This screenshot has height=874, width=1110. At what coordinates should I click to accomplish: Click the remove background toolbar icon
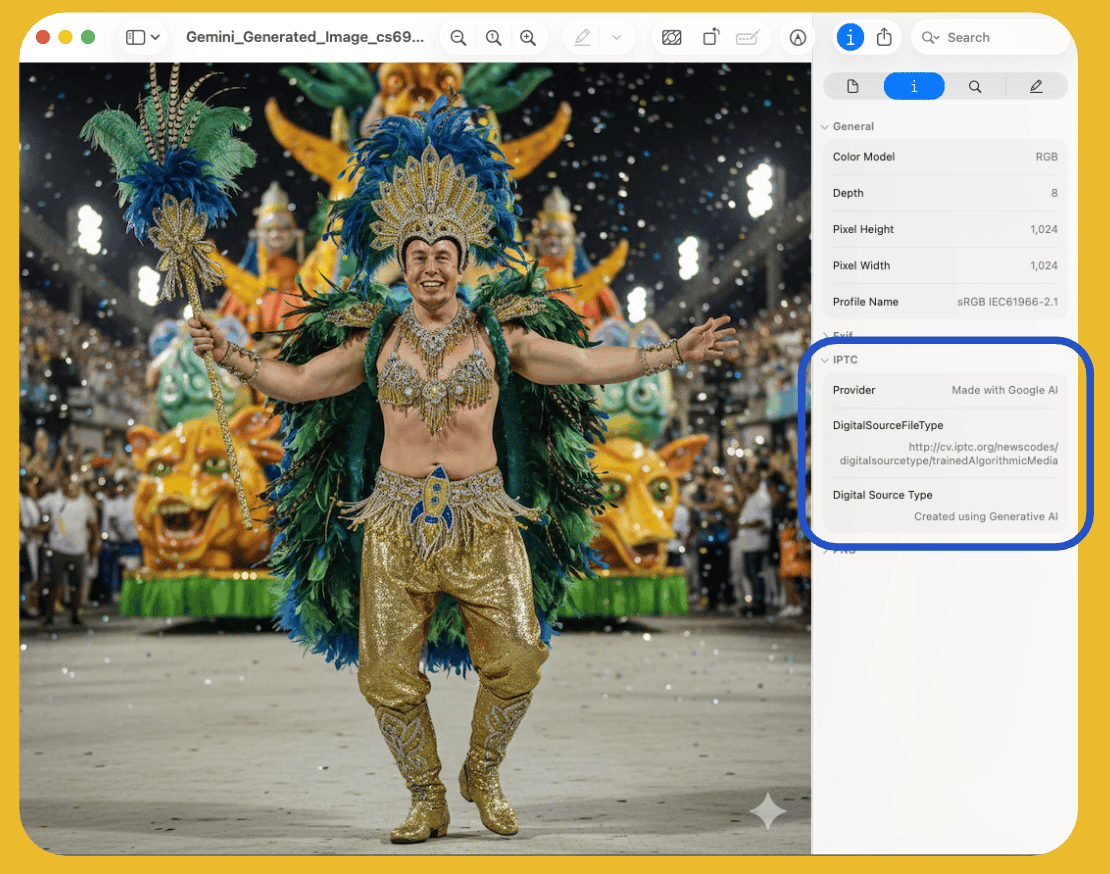point(672,38)
